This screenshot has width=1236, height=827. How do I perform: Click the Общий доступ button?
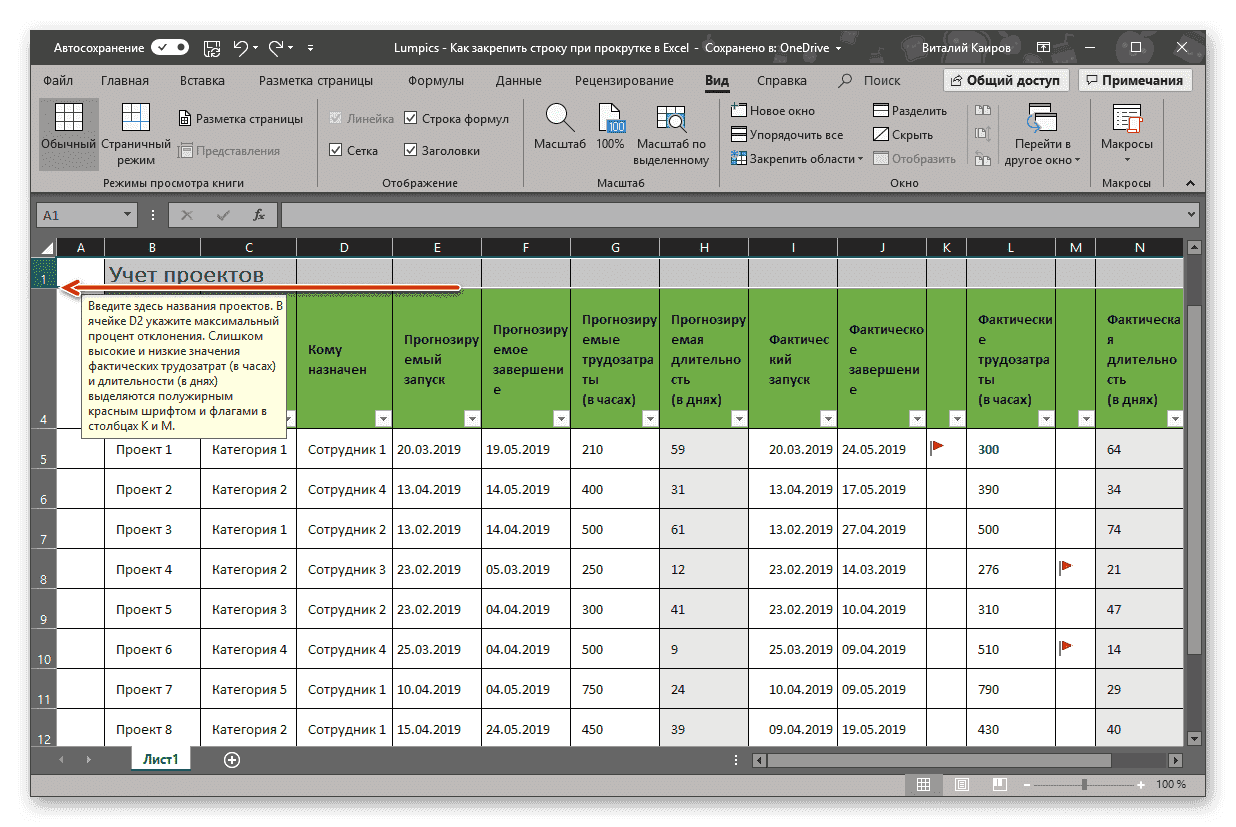[1009, 79]
